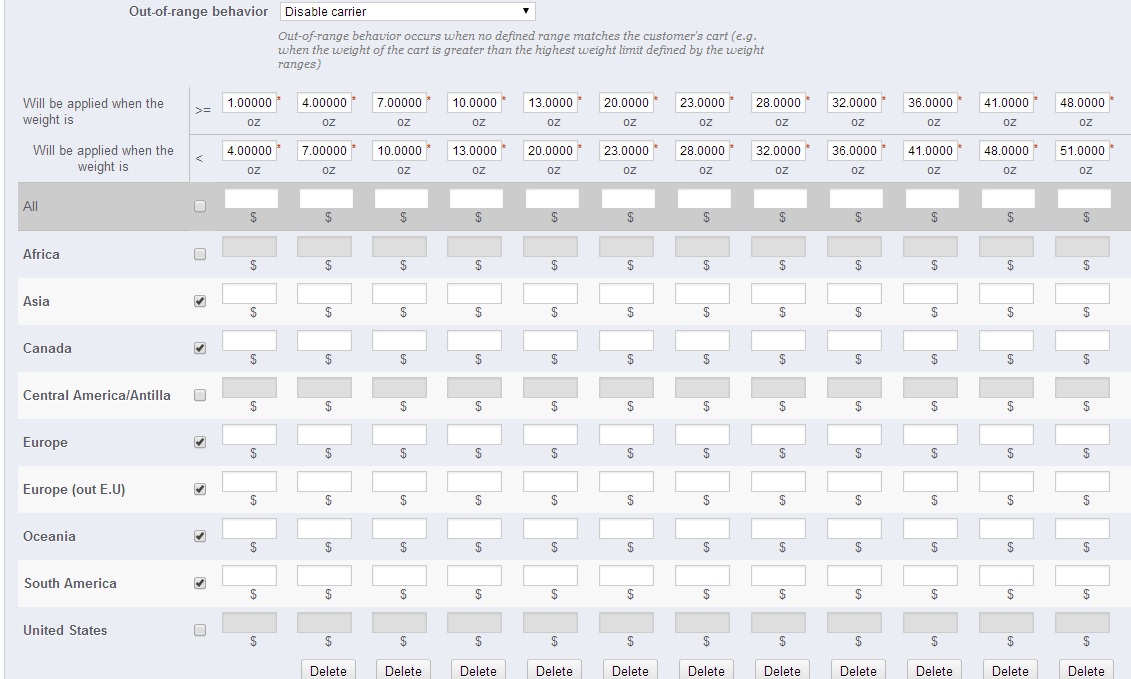Edit the lower weight bound 28.0000 field
The image size is (1131, 679).
pos(778,102)
